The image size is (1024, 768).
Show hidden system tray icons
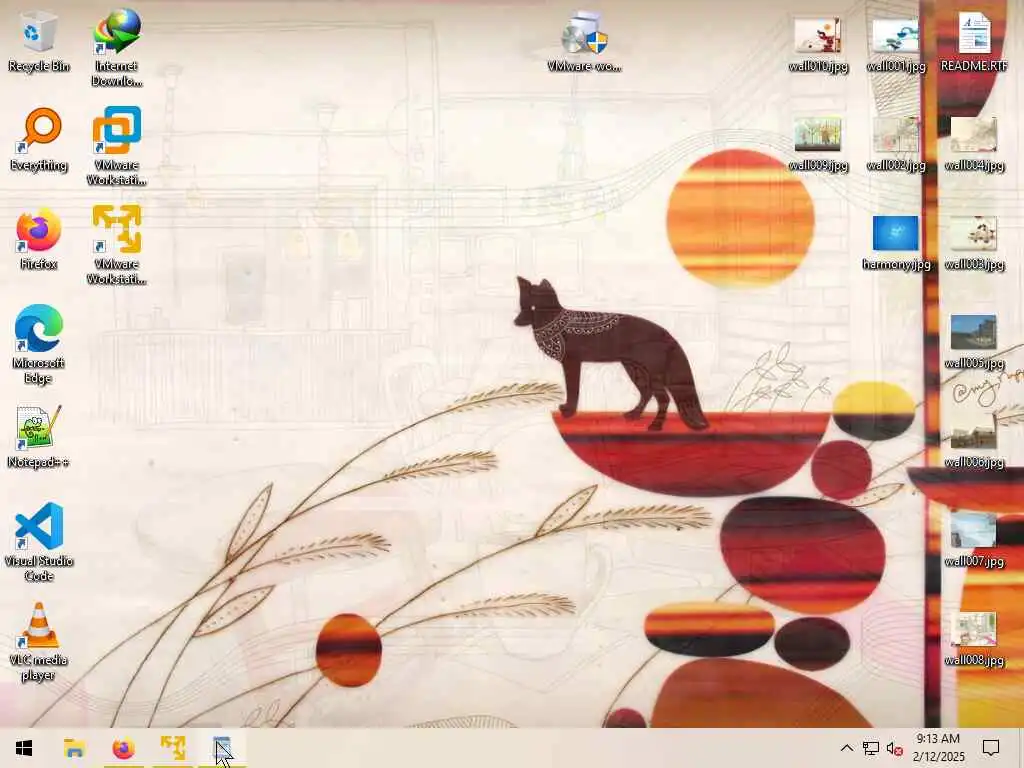tap(846, 748)
